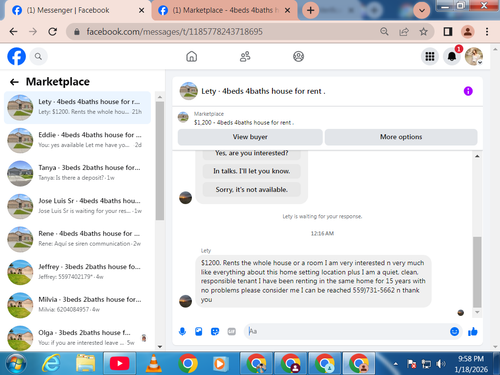The width and height of the screenshot is (500, 375).
Task: Open the Facebook search magnifier
Action: [x=38, y=57]
